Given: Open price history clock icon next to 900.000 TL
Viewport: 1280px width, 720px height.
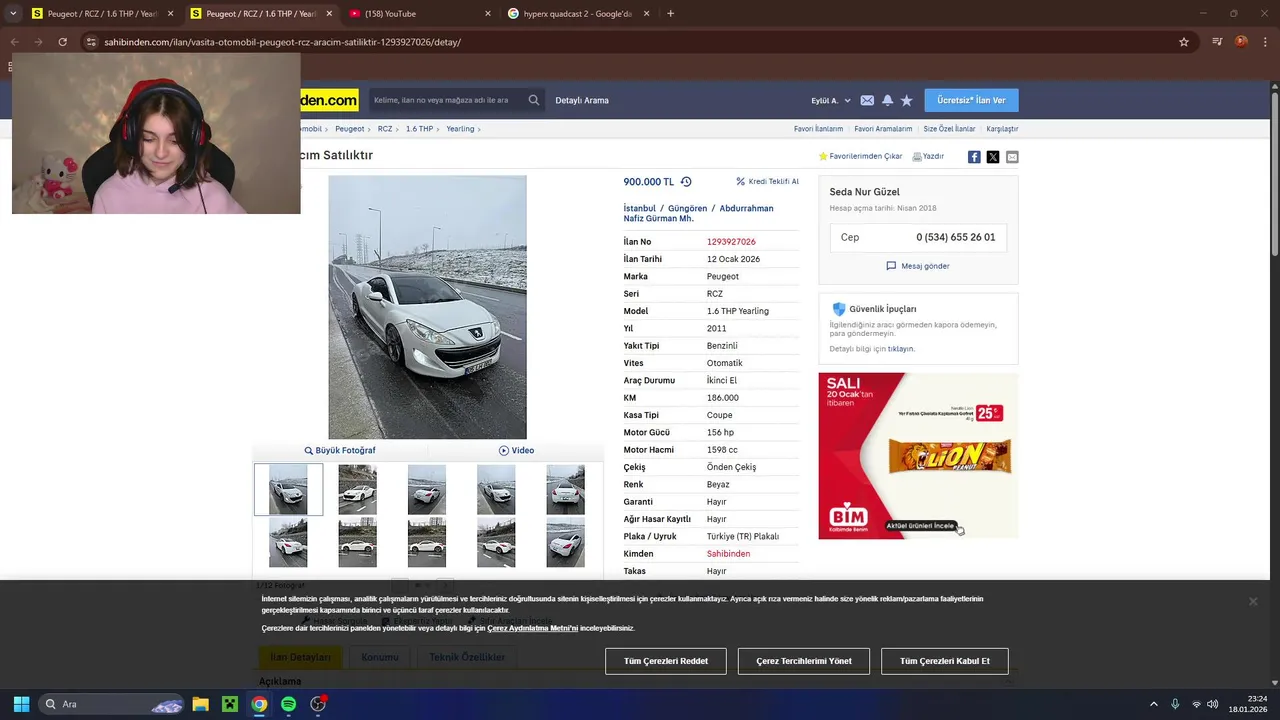Looking at the screenshot, I should coord(686,182).
